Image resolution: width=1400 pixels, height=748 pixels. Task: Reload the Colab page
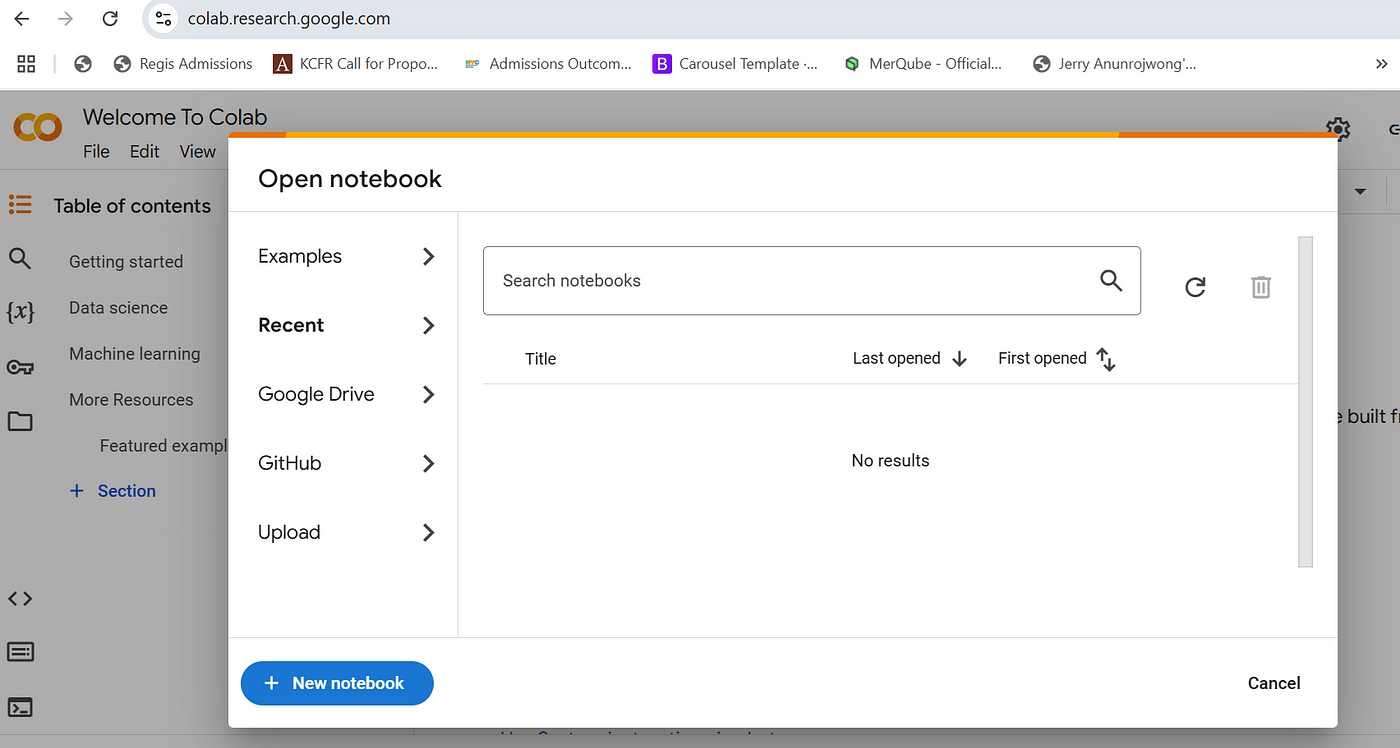[x=110, y=19]
